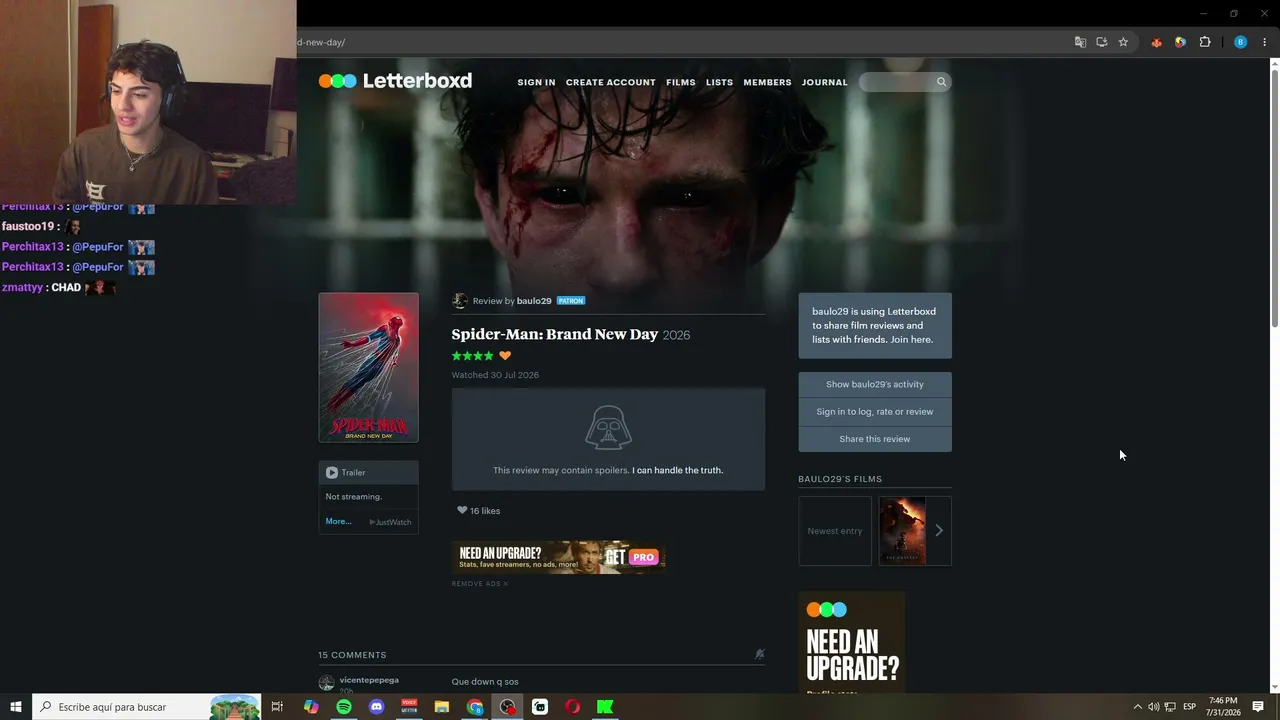The image size is (1280, 720).
Task: Open Task View on taskbar
Action: tap(277, 707)
